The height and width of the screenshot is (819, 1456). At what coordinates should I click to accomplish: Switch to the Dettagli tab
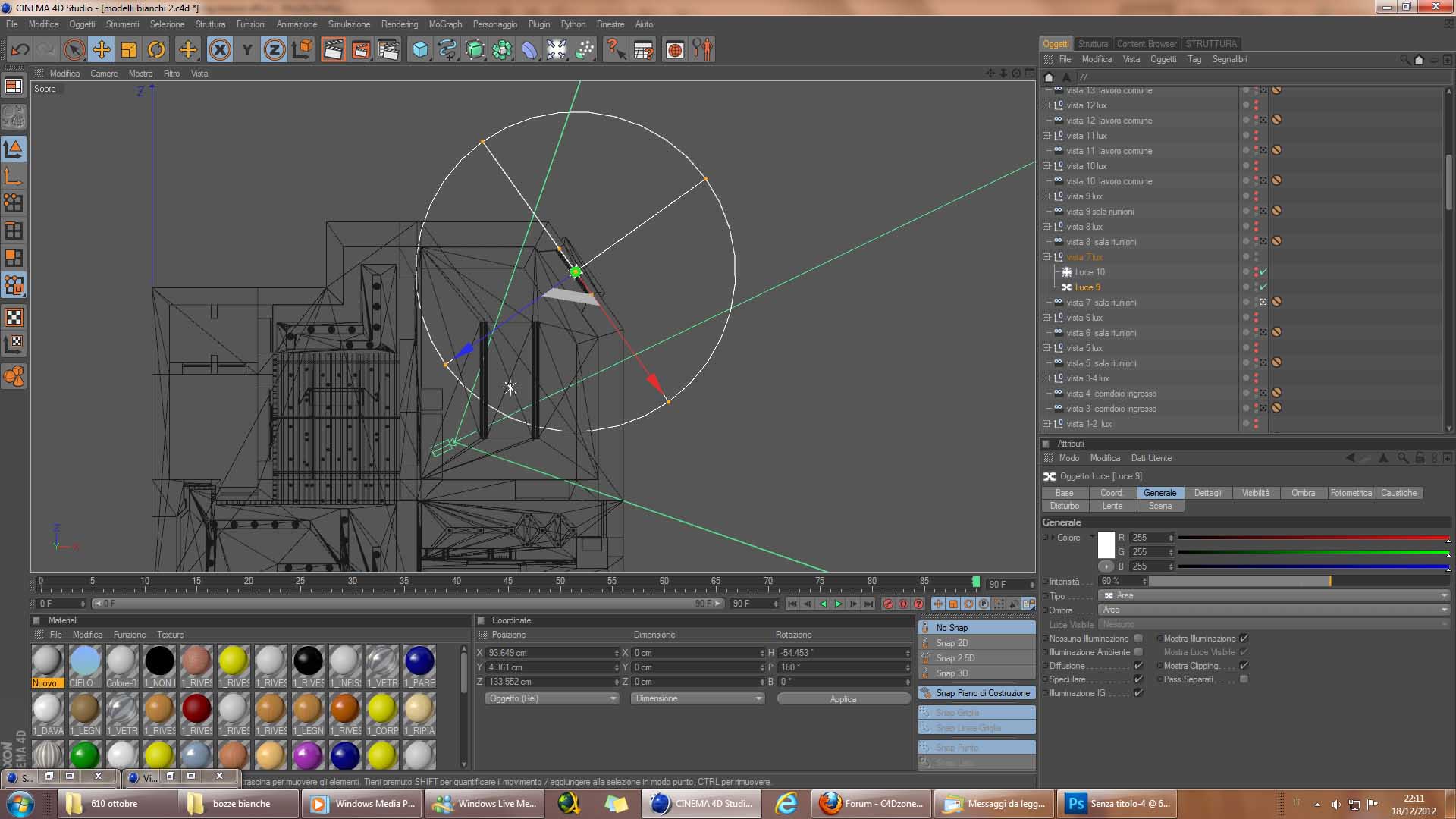point(1207,493)
